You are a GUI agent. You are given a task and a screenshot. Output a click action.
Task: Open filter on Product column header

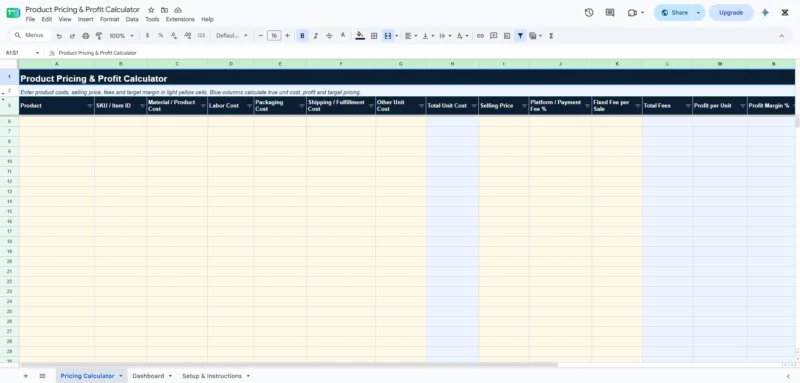(x=90, y=106)
